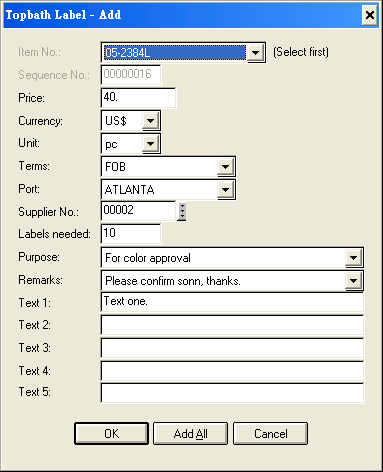The image size is (383, 472).
Task: Open the Port ATLANTA dropdown
Action: 225,189
